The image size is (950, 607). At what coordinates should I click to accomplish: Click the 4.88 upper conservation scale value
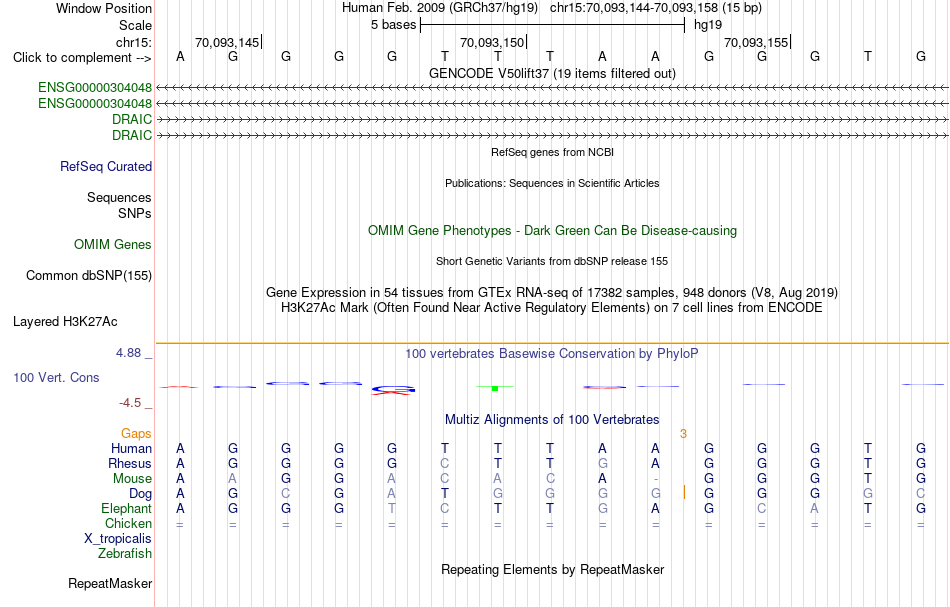pos(128,353)
